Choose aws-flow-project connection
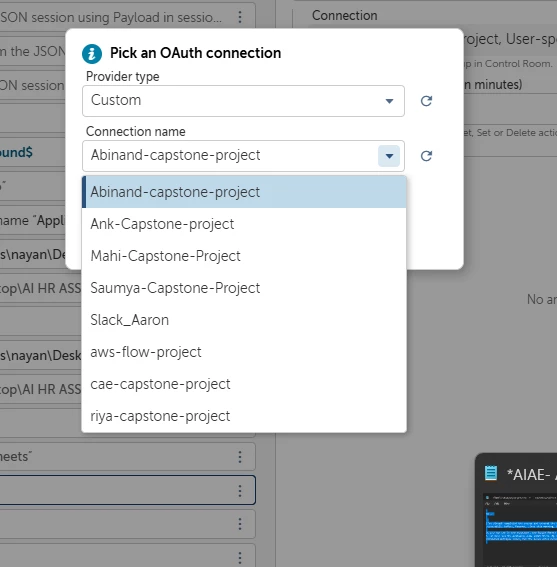Viewport: 557px width, 567px height. pos(244,352)
